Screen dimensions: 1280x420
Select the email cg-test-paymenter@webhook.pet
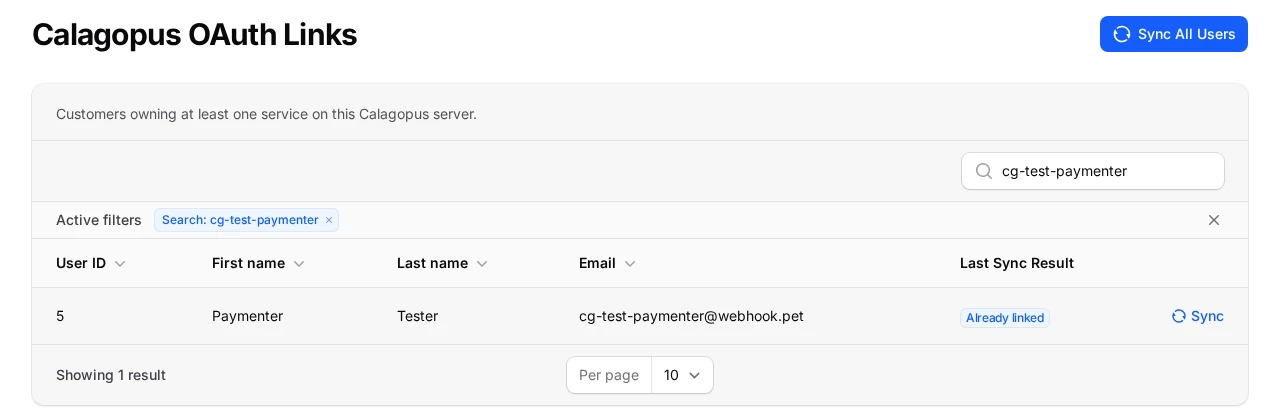tap(691, 316)
